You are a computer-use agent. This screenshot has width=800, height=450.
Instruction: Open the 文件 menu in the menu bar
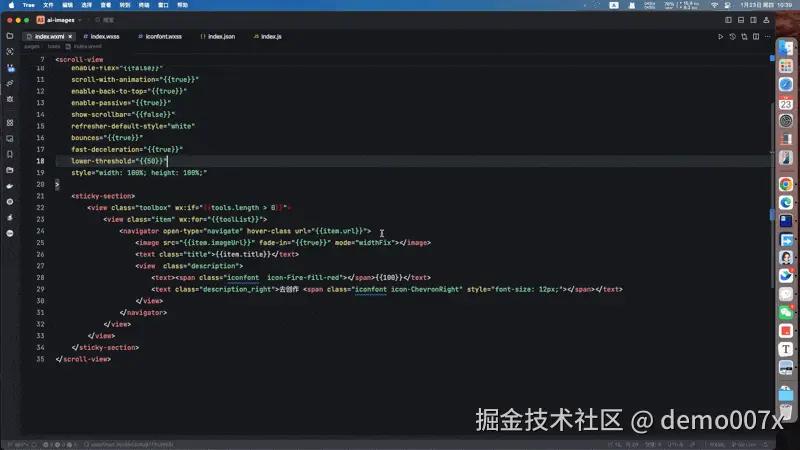[48, 5]
